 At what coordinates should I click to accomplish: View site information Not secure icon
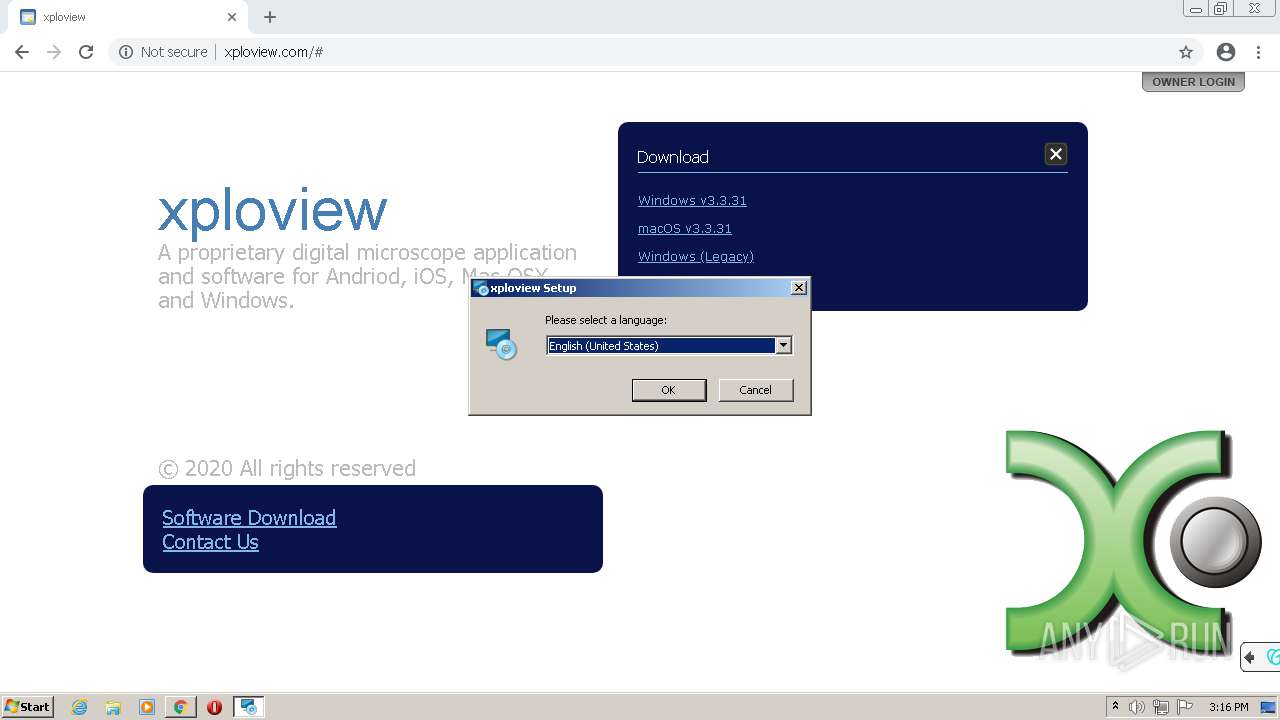coord(126,52)
